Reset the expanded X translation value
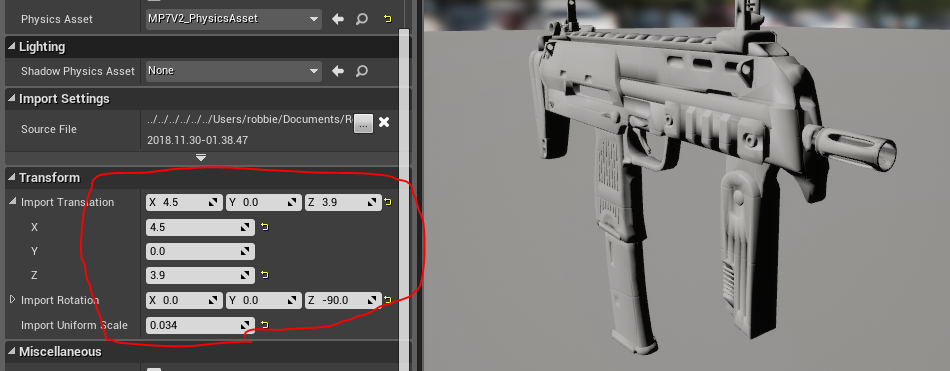Image resolution: width=950 pixels, height=371 pixels. coord(265,227)
